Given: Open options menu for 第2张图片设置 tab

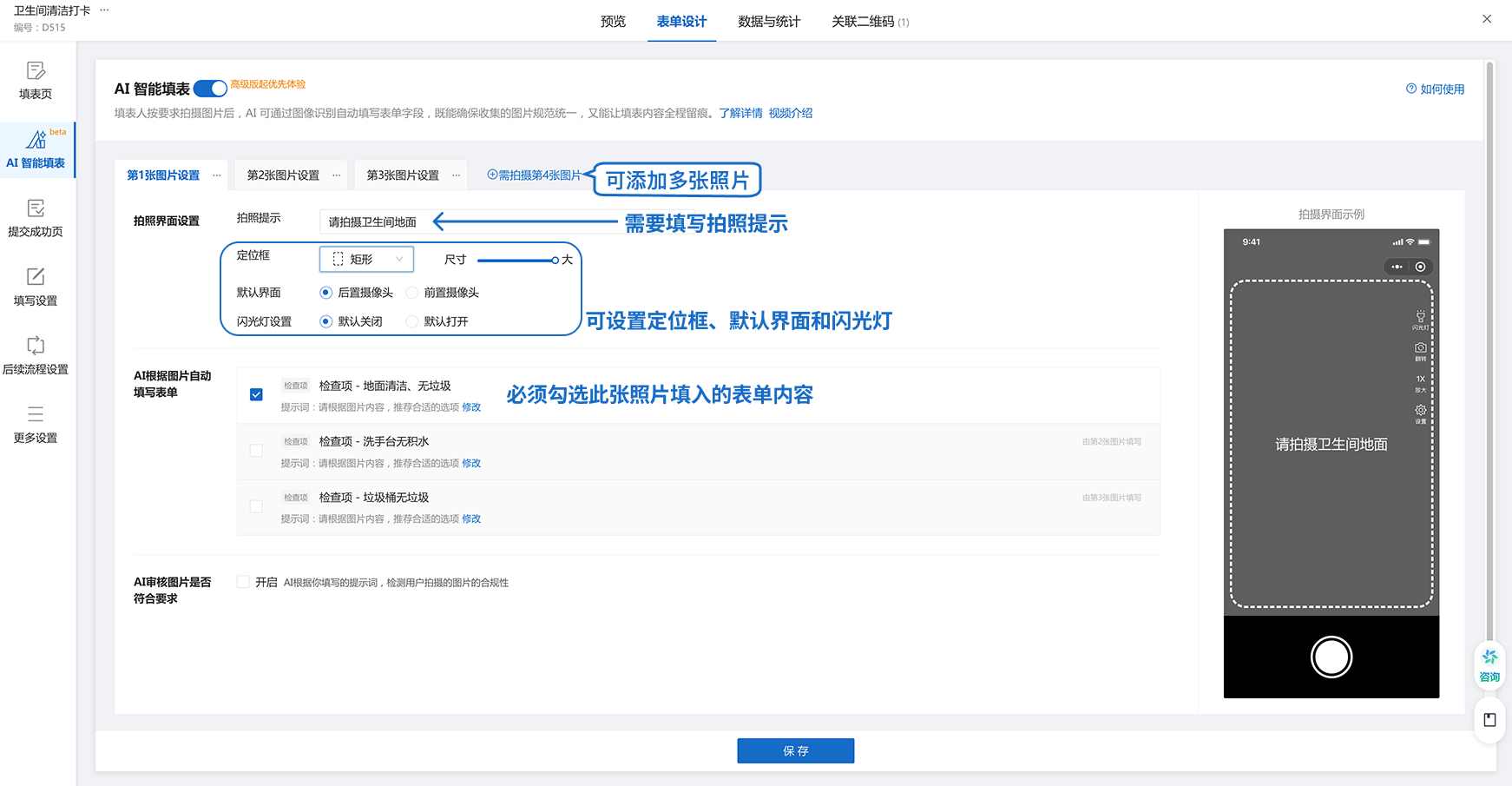Looking at the screenshot, I should pyautogui.click(x=337, y=175).
